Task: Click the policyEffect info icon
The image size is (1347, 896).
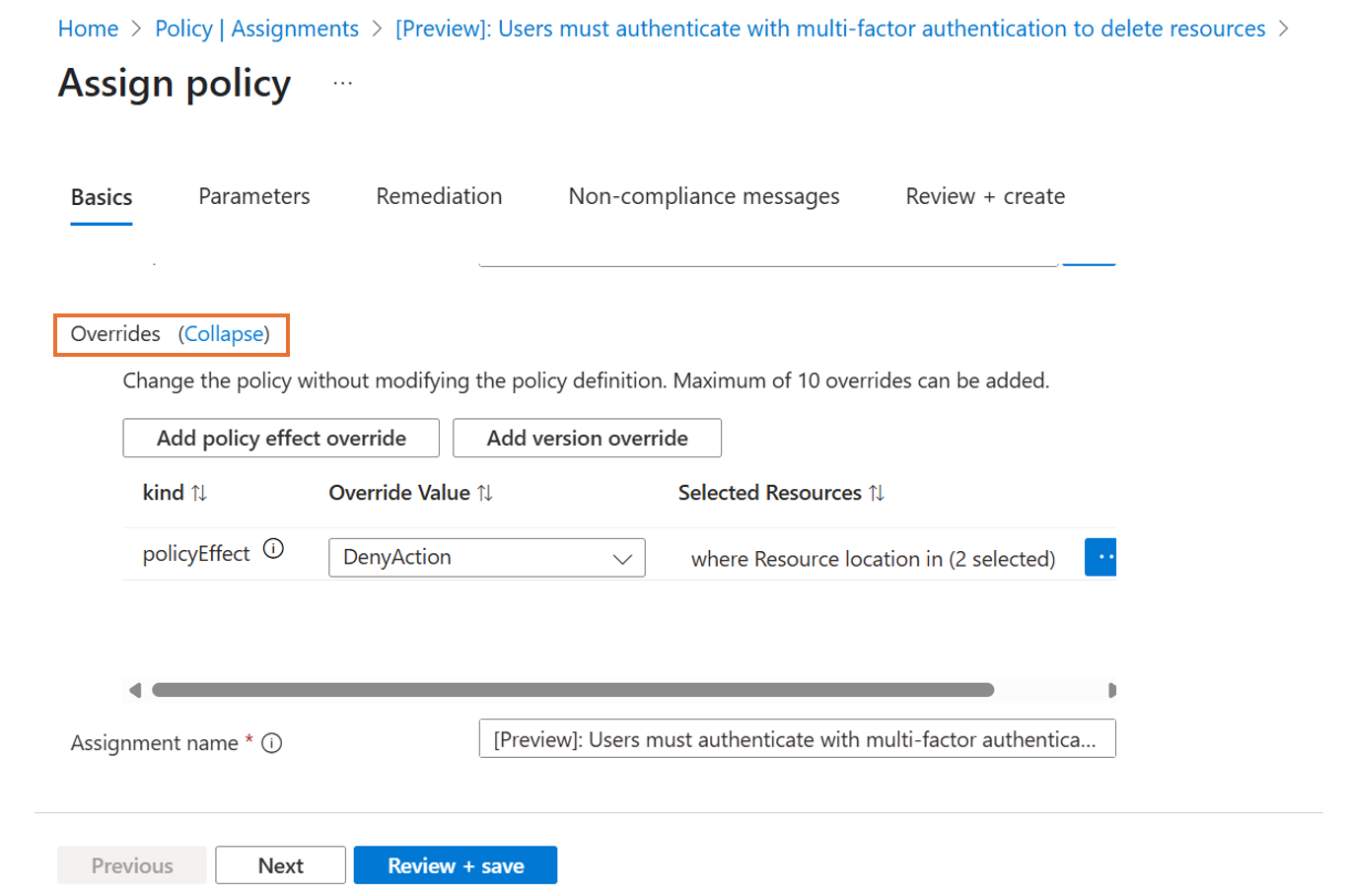Action: click(x=274, y=550)
